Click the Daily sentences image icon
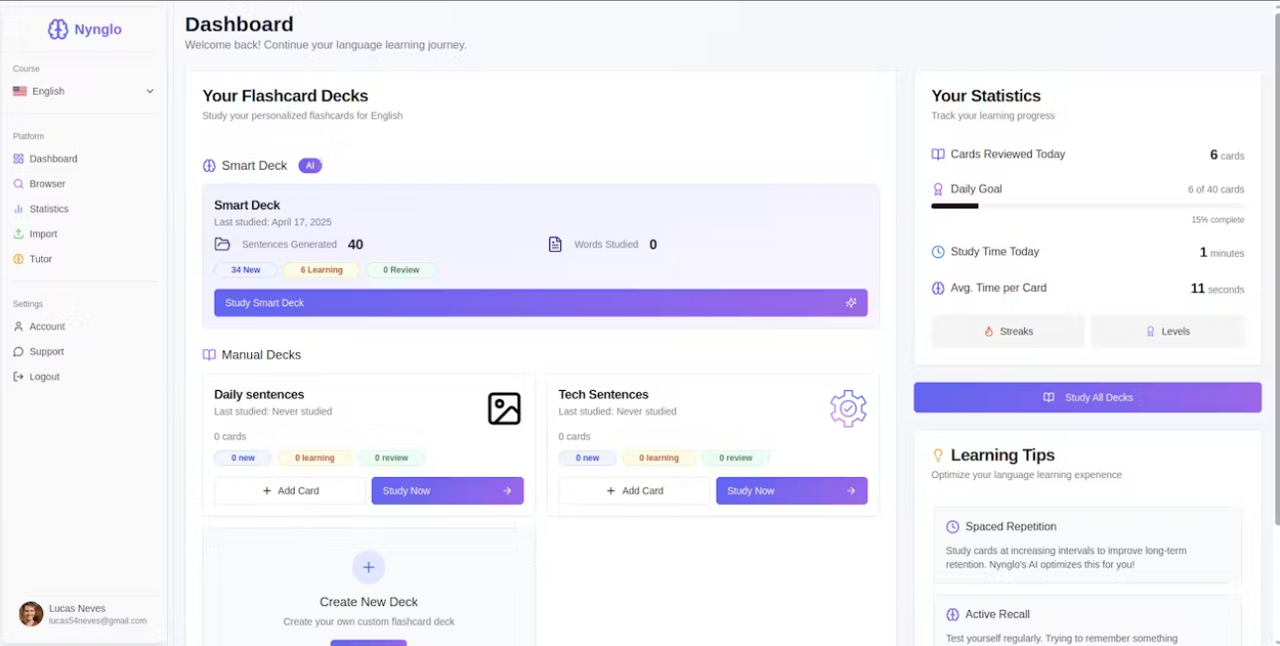Screen dimensions: 1280x646 pos(504,408)
